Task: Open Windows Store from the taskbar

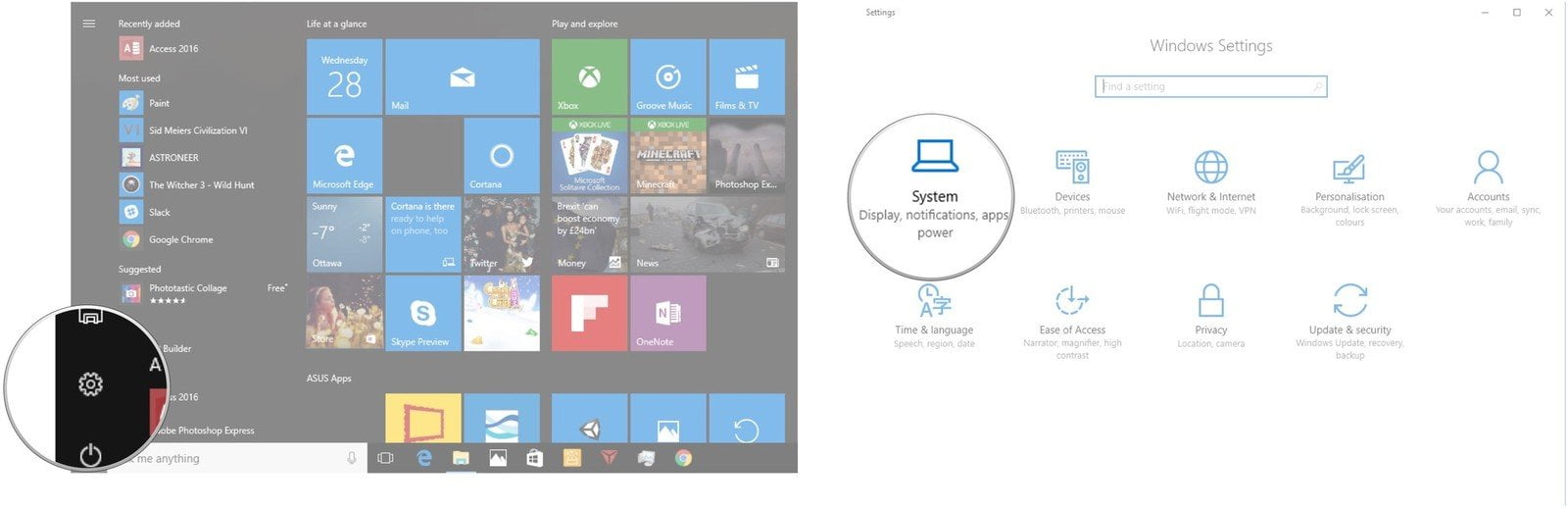Action: [x=534, y=458]
